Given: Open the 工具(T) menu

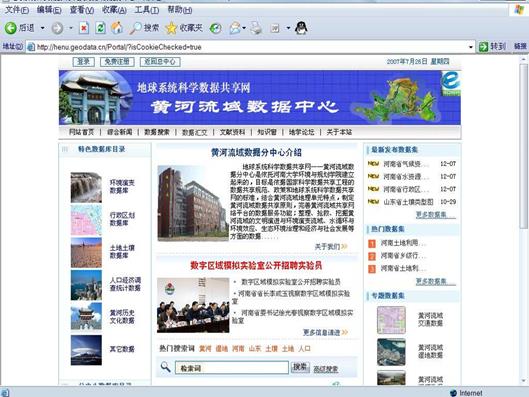Looking at the screenshot, I should [147, 10].
